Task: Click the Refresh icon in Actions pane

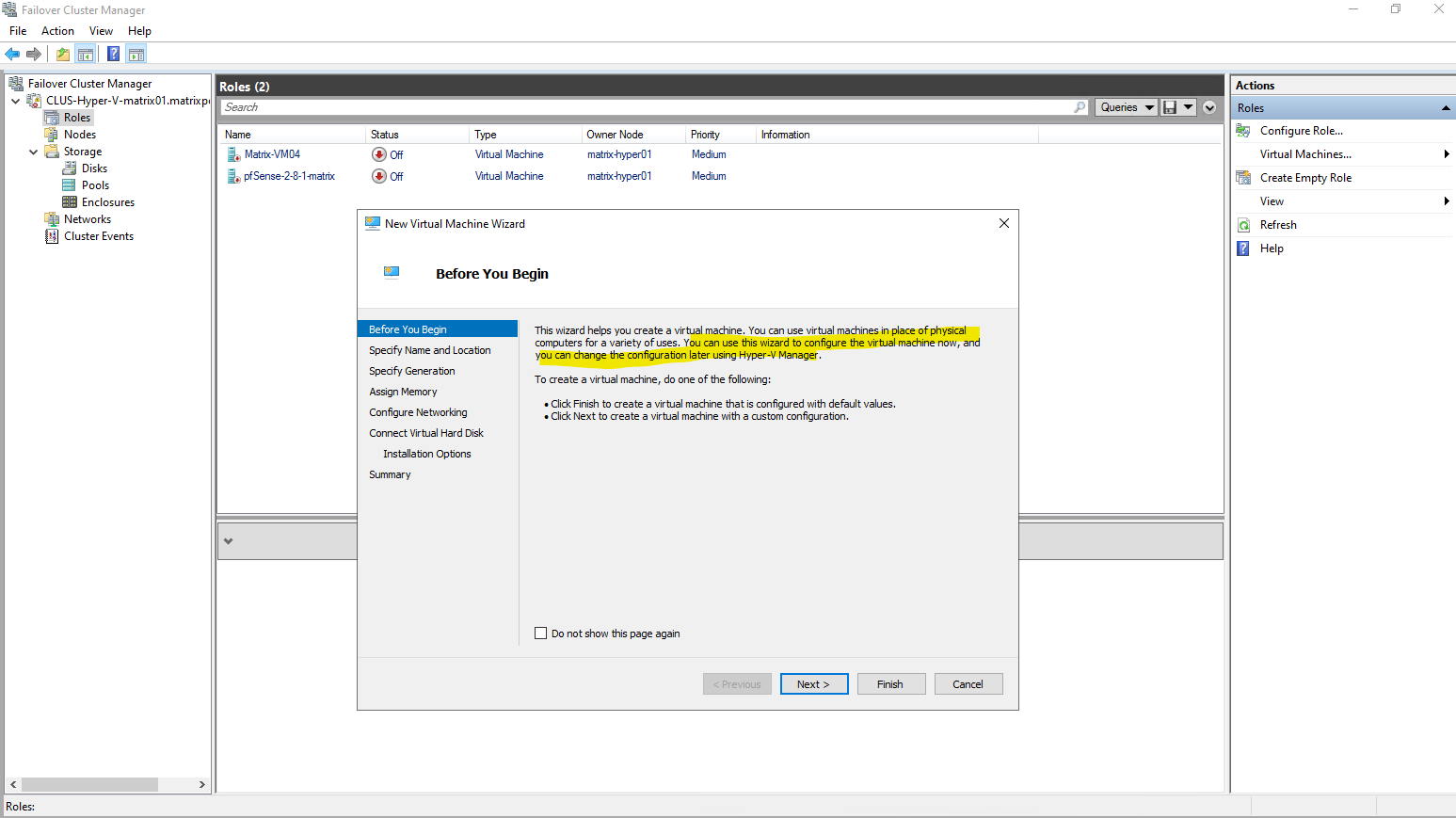Action: 1243,225
